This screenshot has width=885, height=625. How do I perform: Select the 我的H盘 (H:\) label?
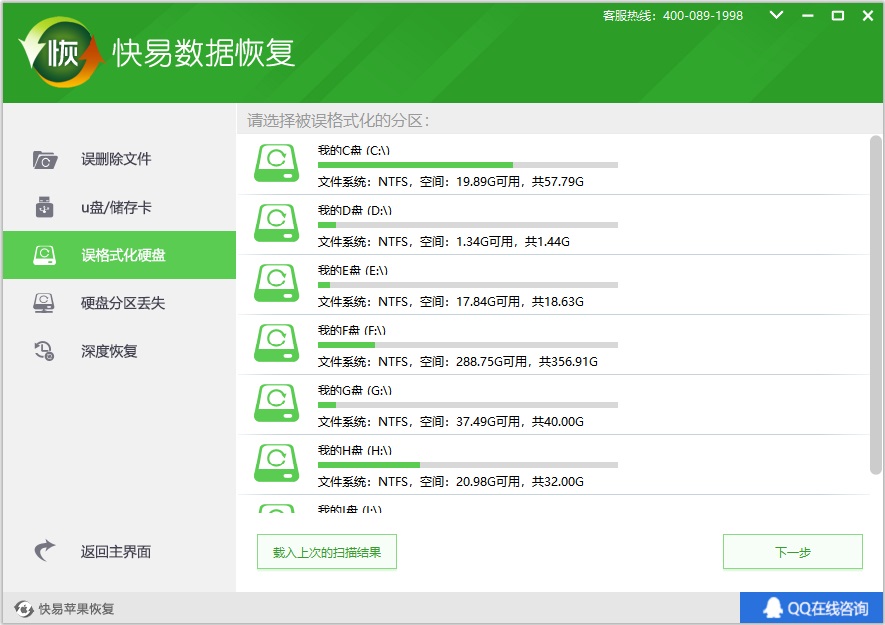coord(355,450)
